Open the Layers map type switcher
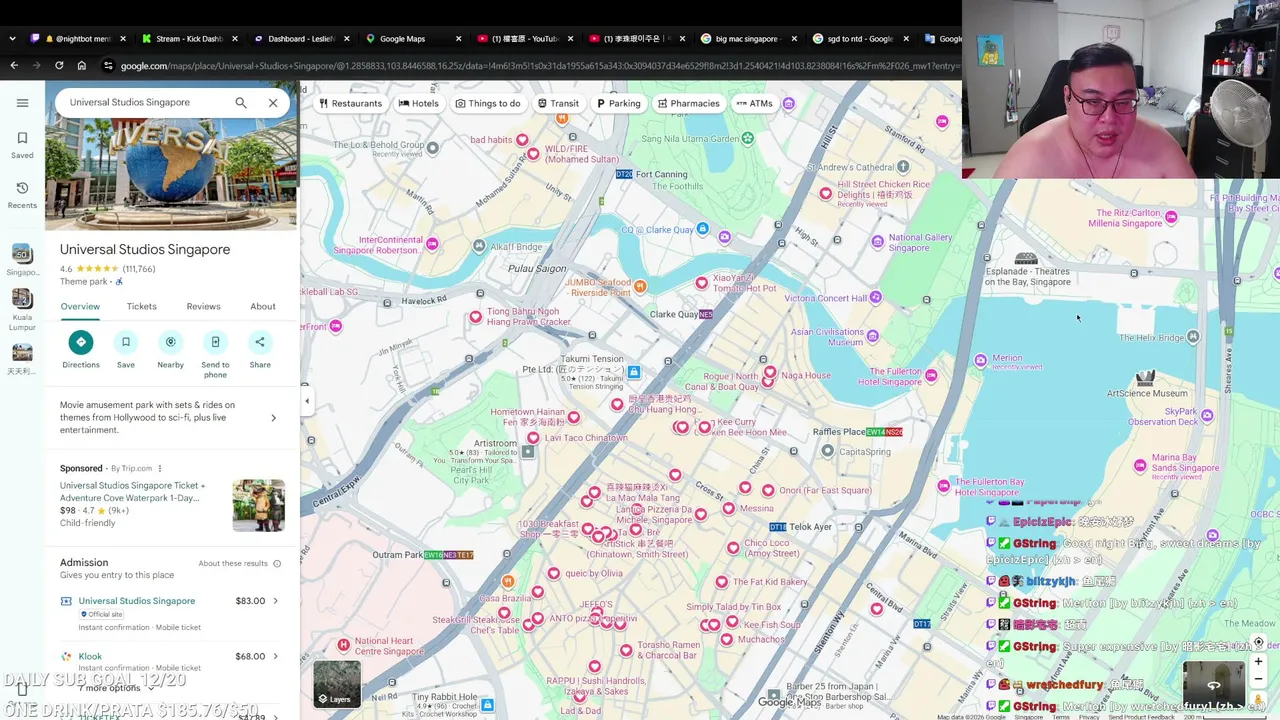The height and width of the screenshot is (720, 1280). pyautogui.click(x=337, y=684)
